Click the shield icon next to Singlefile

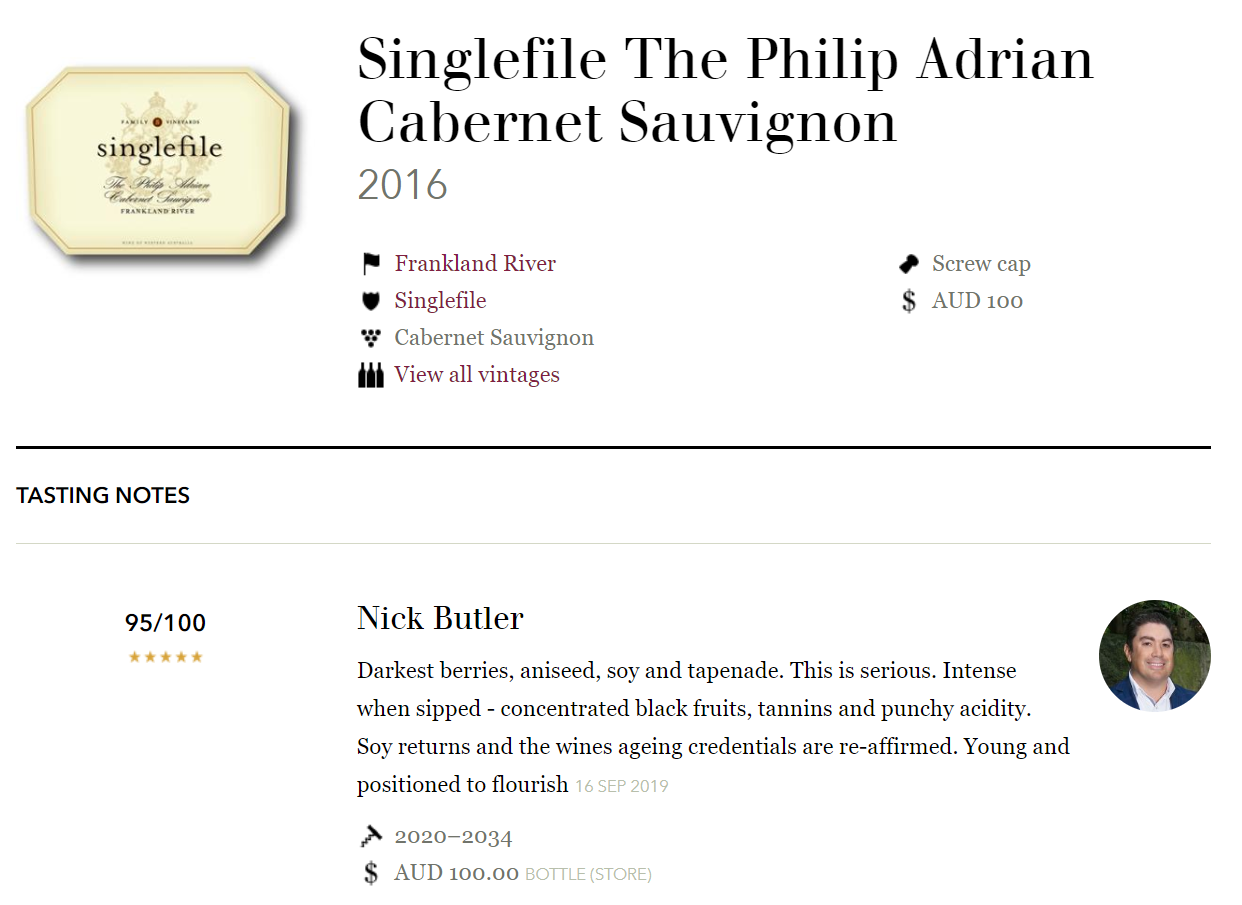[371, 301]
